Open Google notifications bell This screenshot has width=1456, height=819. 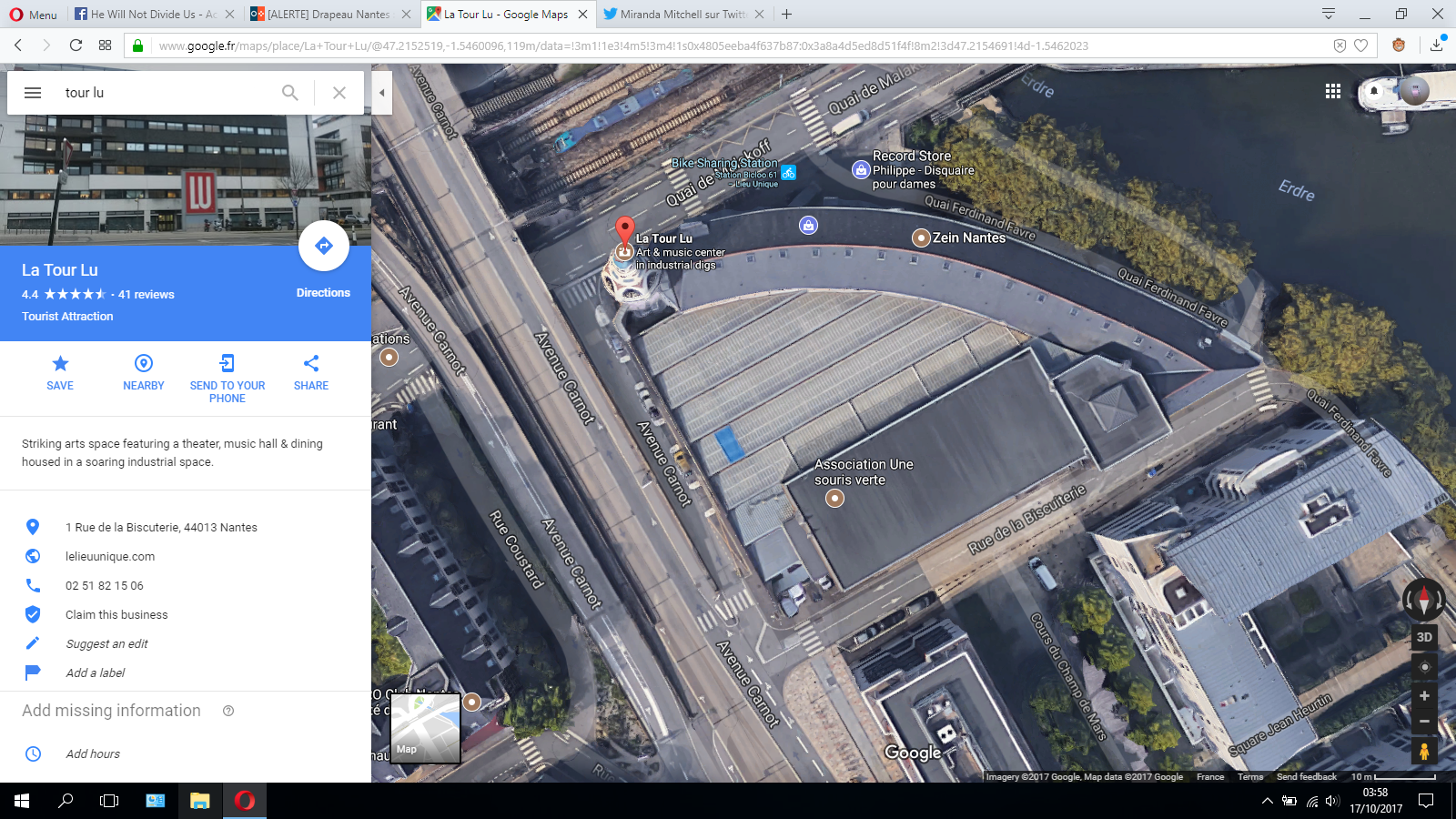(1374, 91)
